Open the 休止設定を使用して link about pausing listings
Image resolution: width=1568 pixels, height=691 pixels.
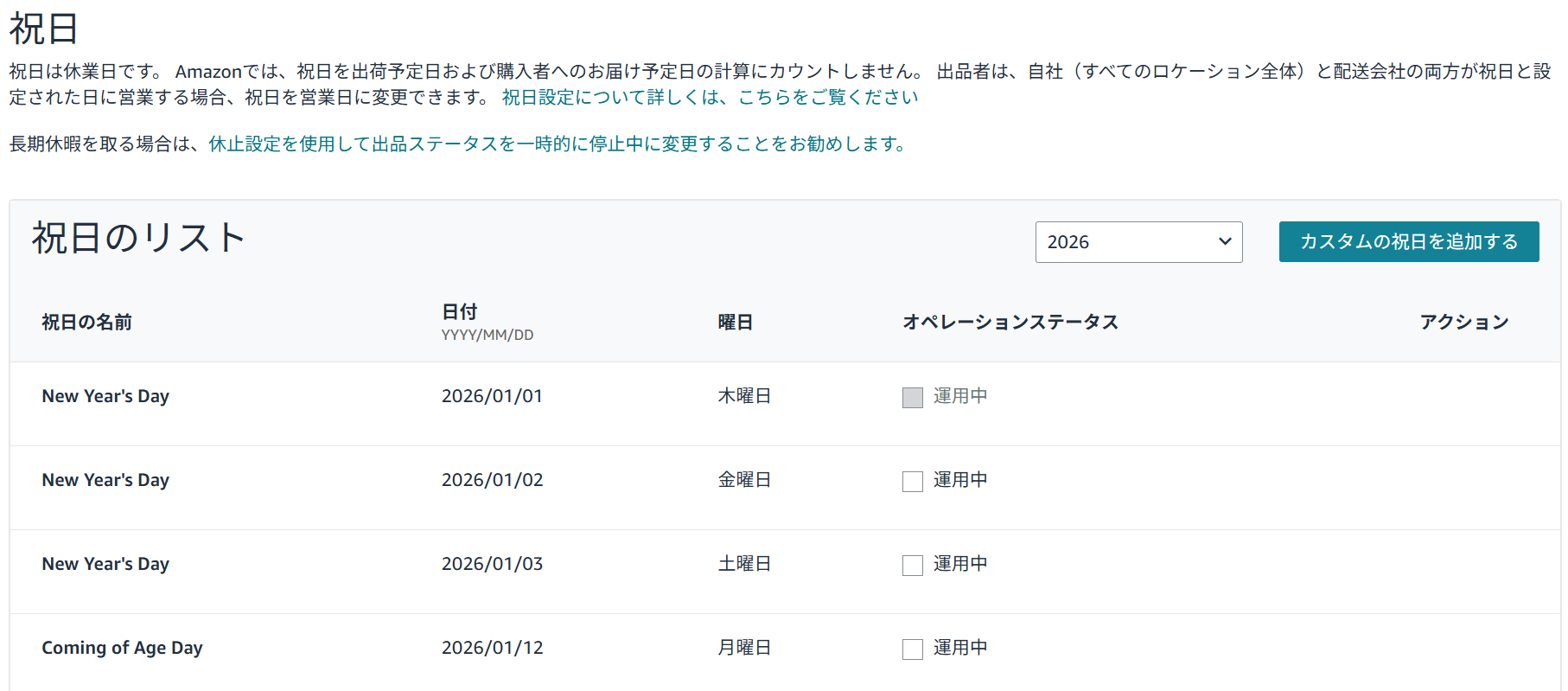coord(556,144)
